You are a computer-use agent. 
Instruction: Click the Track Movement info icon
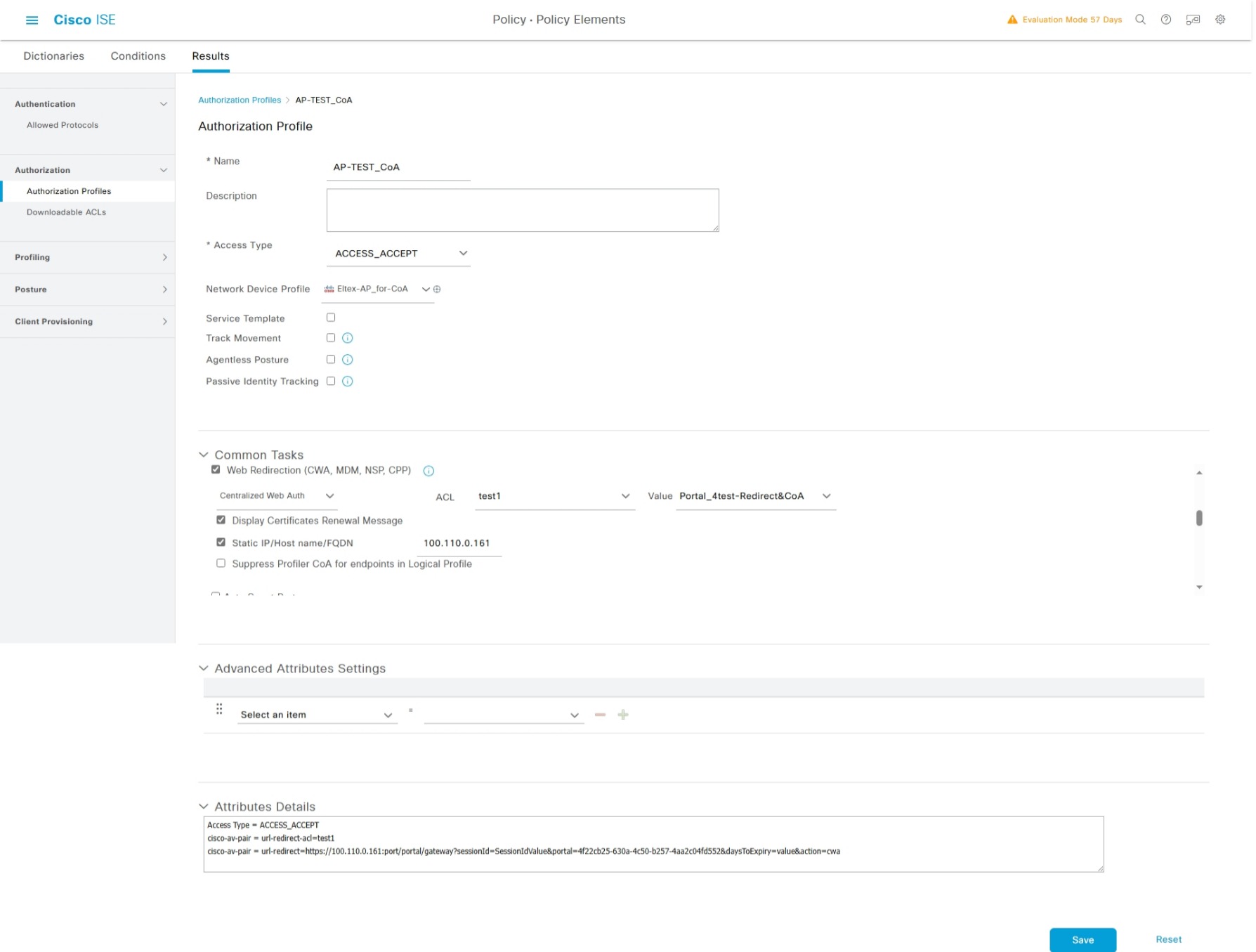pyautogui.click(x=347, y=338)
